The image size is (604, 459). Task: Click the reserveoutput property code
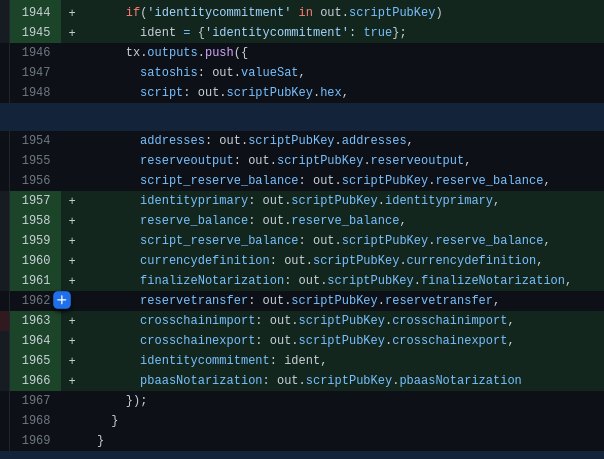click(x=305, y=160)
